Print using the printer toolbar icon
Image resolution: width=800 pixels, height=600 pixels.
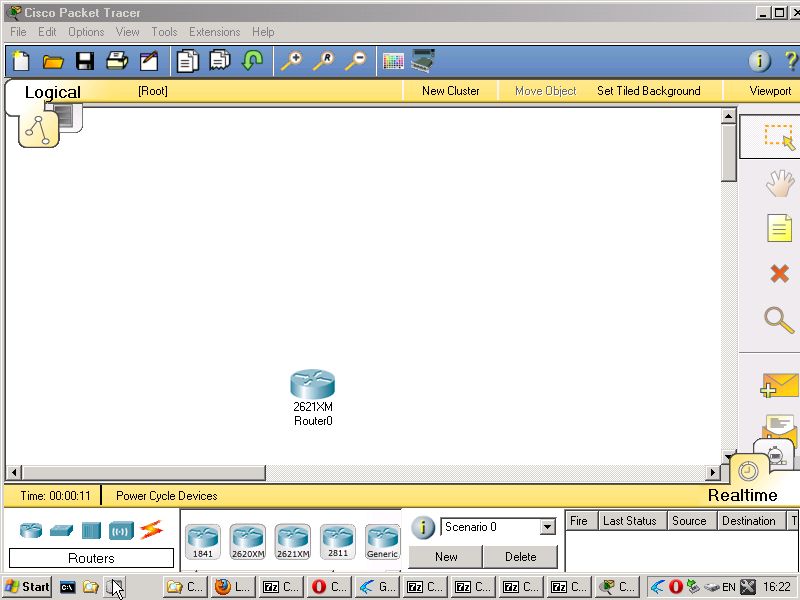(x=117, y=61)
